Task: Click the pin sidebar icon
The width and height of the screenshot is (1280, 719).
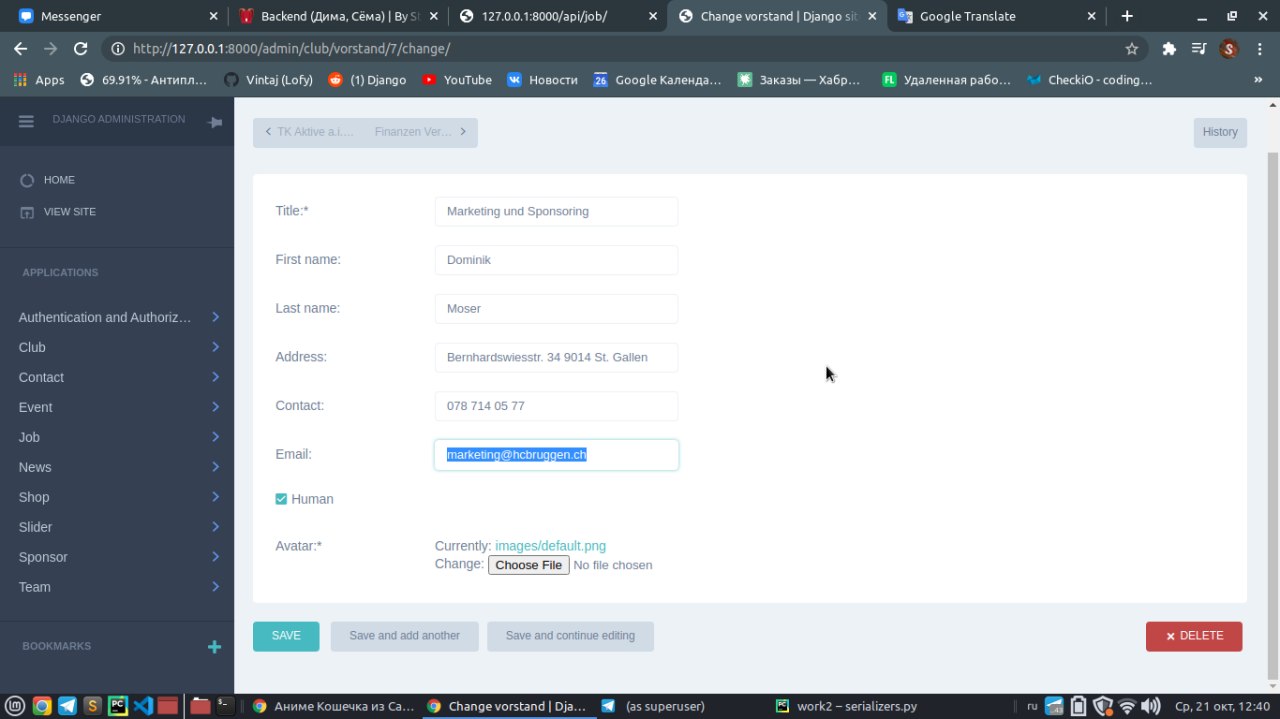Action: (214, 122)
